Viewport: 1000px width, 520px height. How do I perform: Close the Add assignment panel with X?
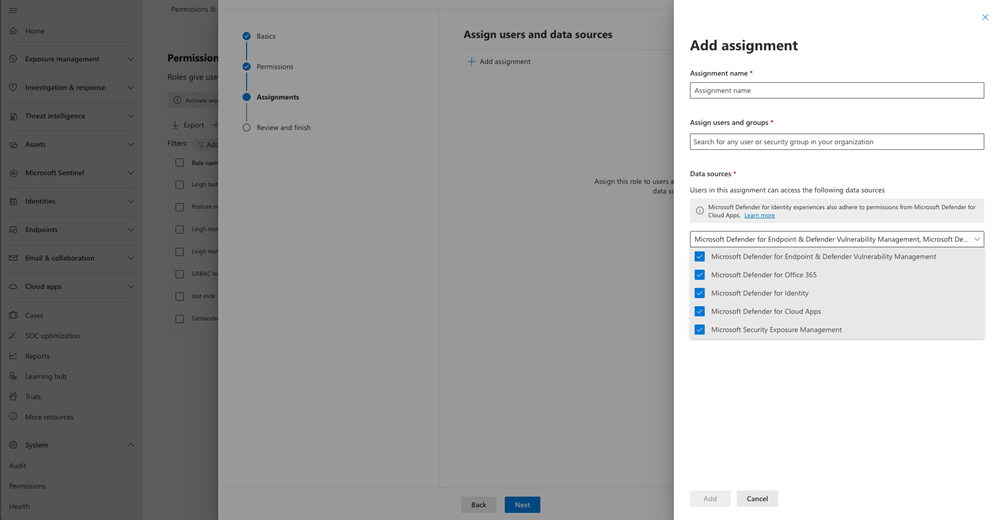click(x=985, y=17)
